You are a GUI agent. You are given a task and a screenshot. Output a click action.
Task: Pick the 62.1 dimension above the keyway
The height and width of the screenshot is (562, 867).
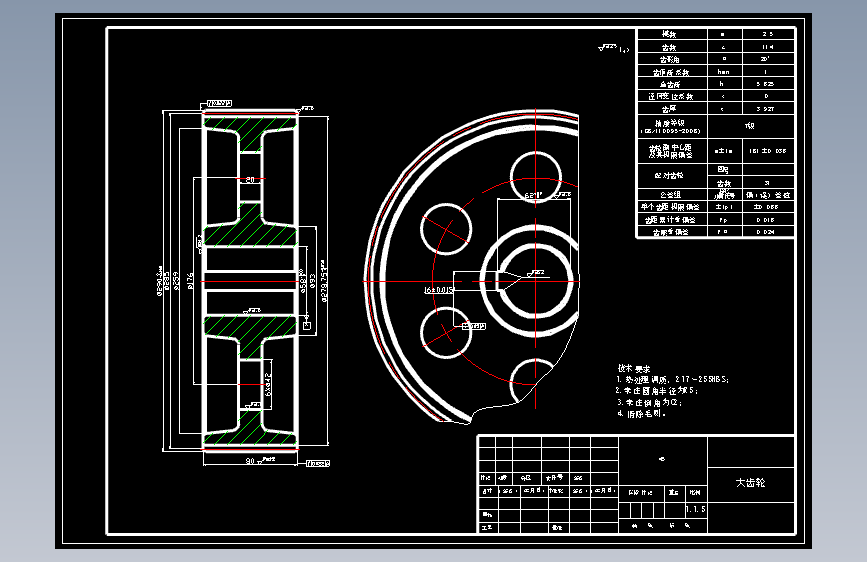point(533,195)
